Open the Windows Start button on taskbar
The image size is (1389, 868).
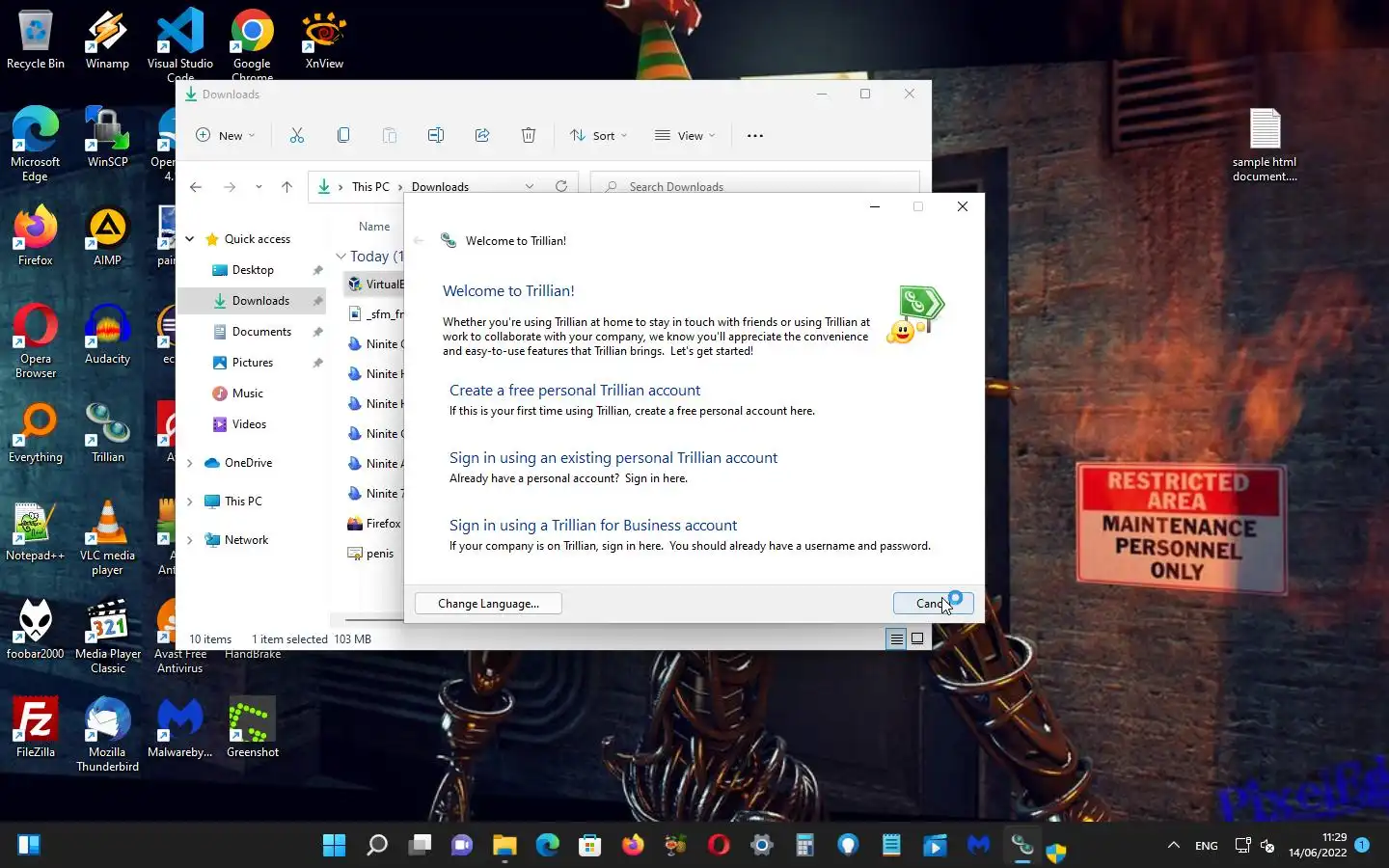334,846
